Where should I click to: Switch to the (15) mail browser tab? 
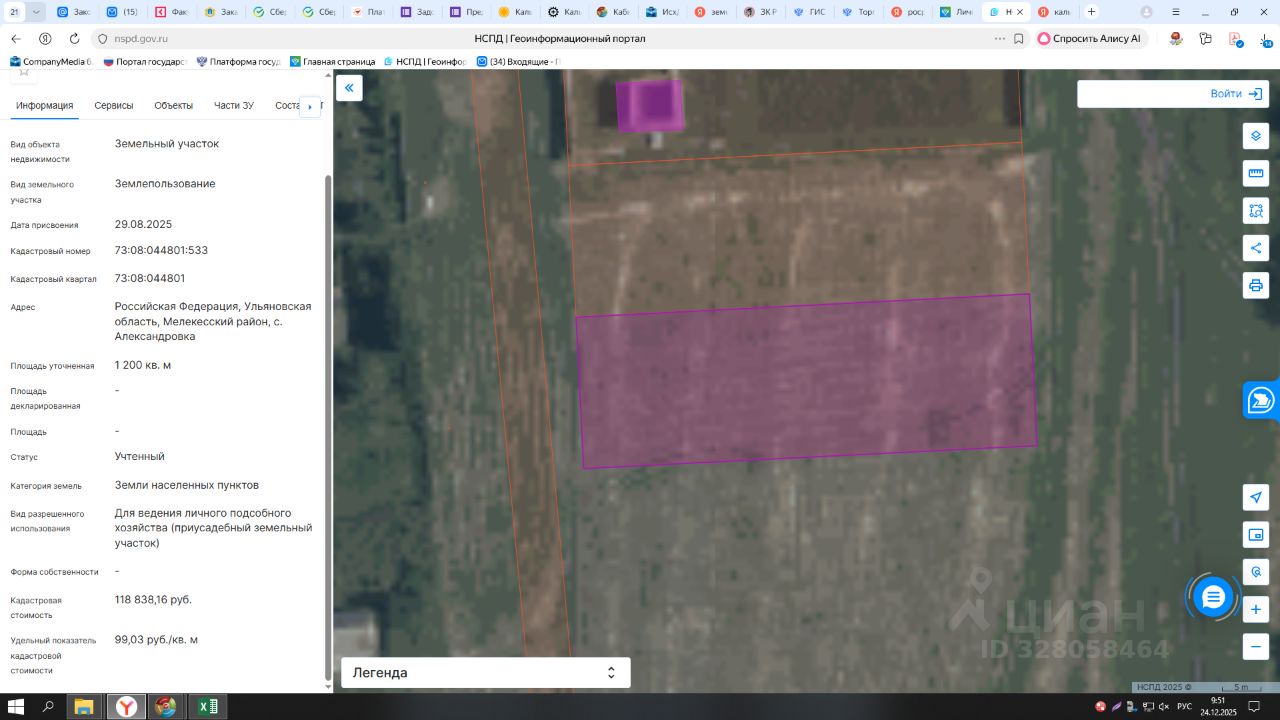(x=122, y=12)
